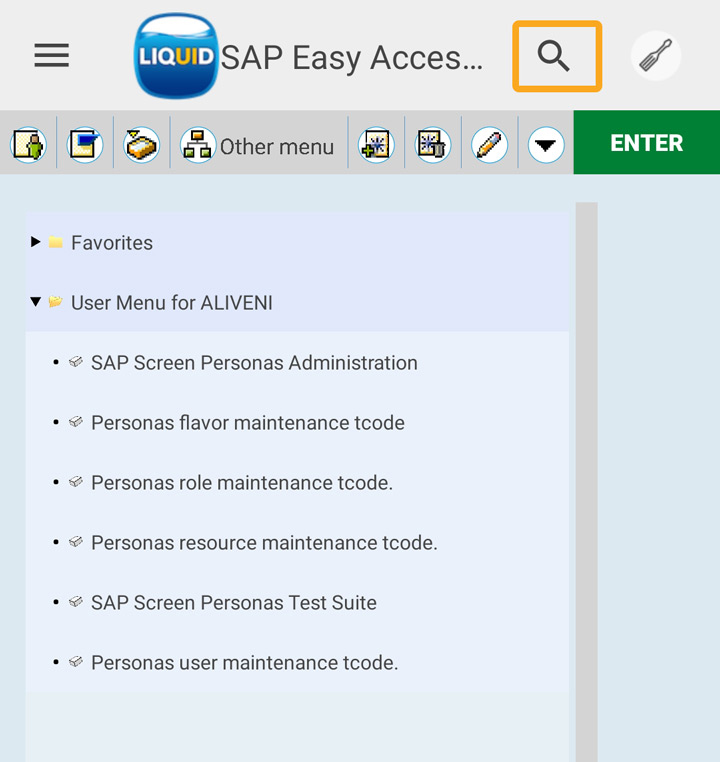The image size is (720, 762).
Task: Launch SAP Screen Personas Test Suite
Action: point(233,603)
